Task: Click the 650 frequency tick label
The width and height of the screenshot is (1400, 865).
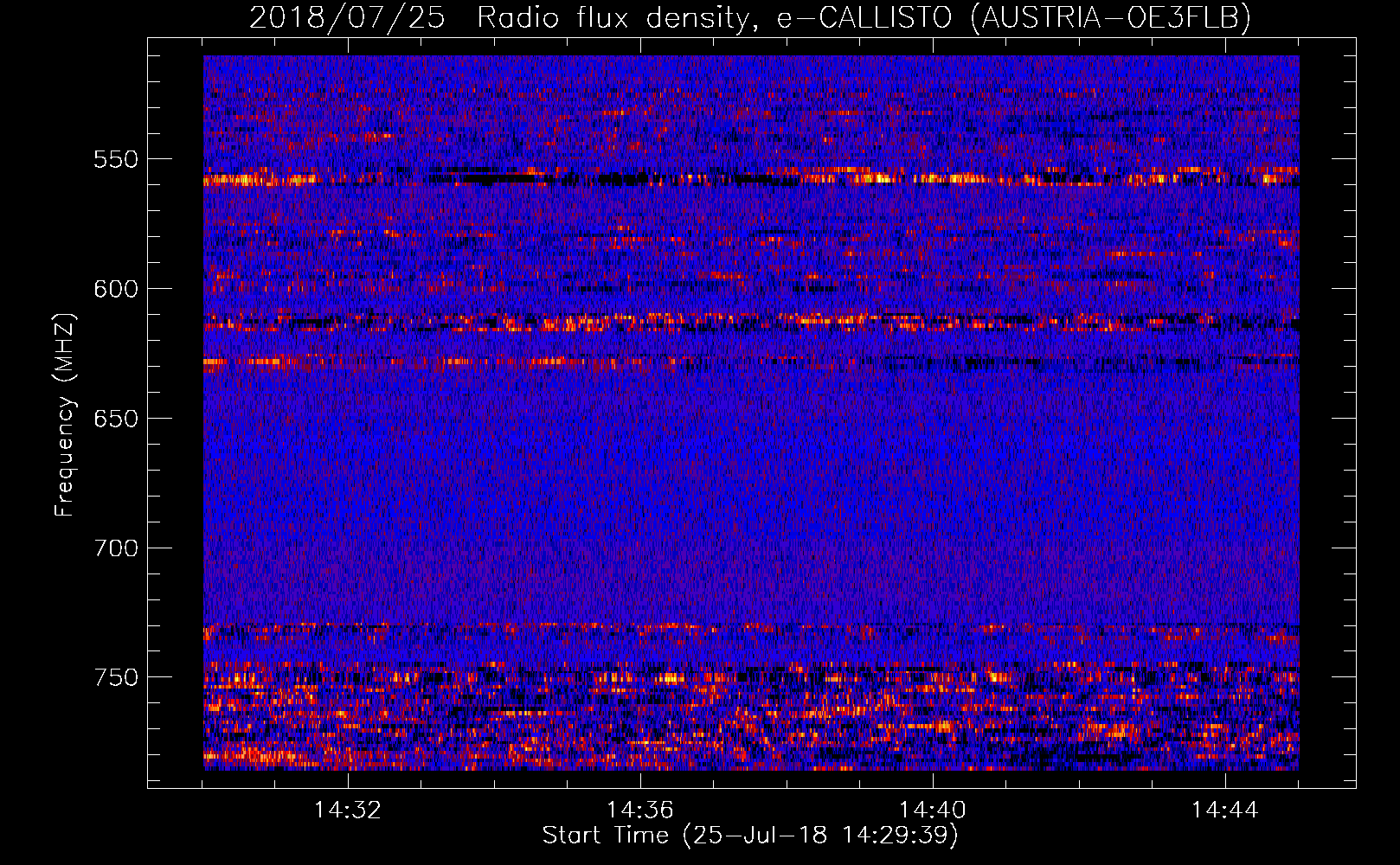Action: tap(116, 419)
